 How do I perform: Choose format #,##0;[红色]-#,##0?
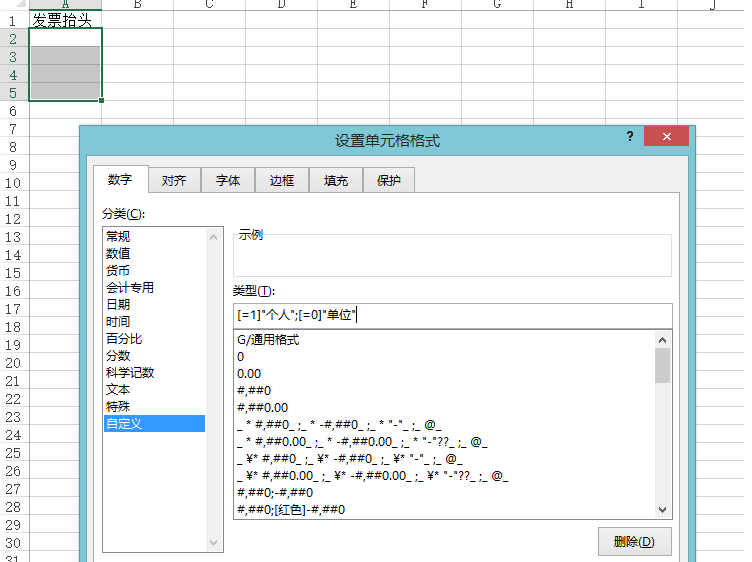(444, 510)
